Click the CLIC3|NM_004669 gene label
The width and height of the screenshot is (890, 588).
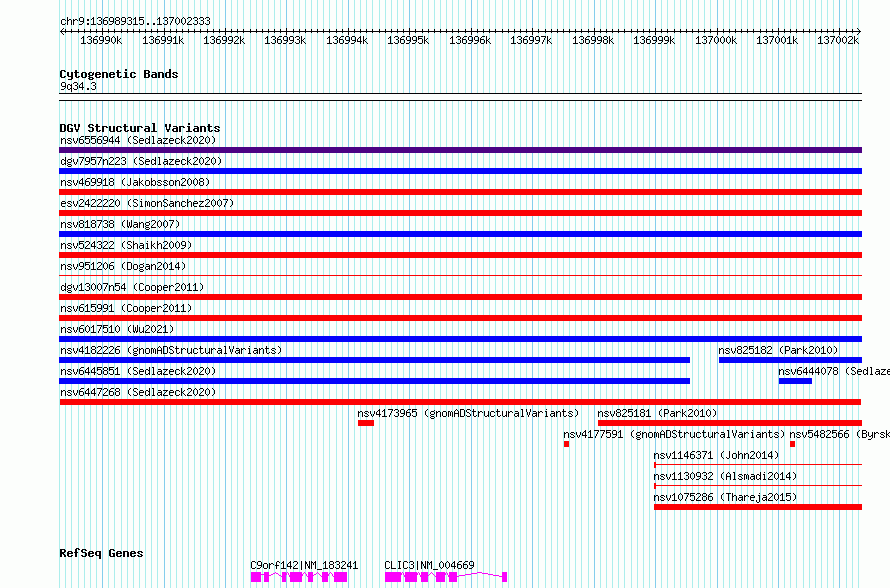click(429, 565)
